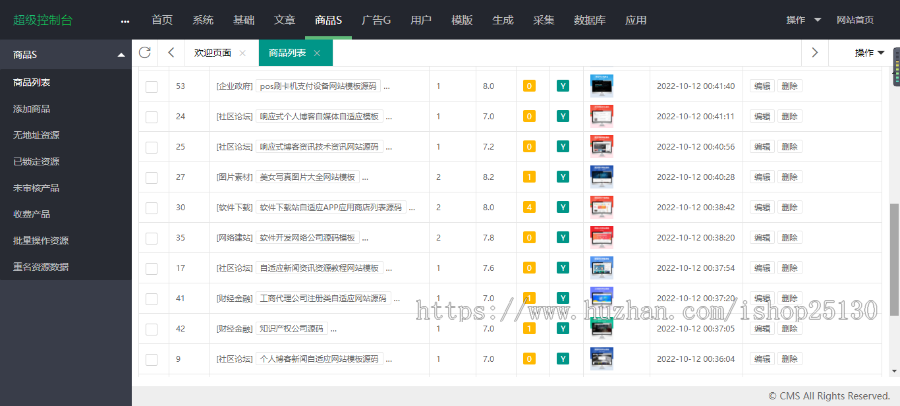Click 删除 button for row 24
The height and width of the screenshot is (406, 900).
789,116
